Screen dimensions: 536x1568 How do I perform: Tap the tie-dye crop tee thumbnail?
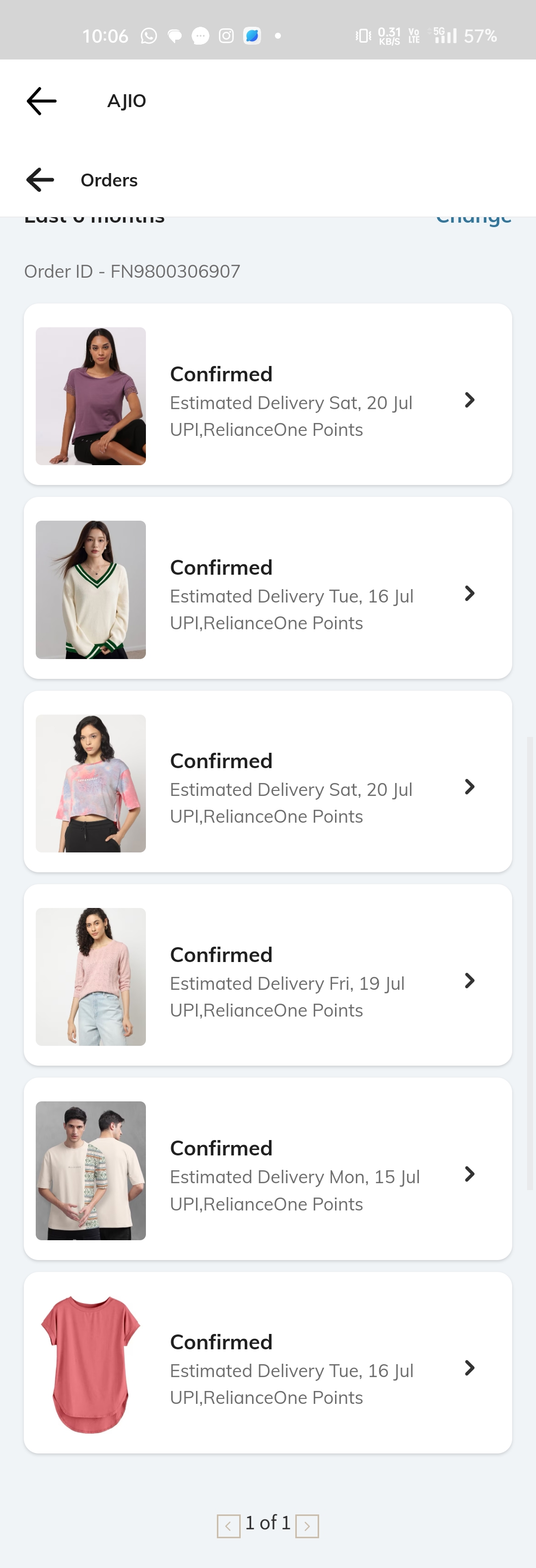(91, 784)
